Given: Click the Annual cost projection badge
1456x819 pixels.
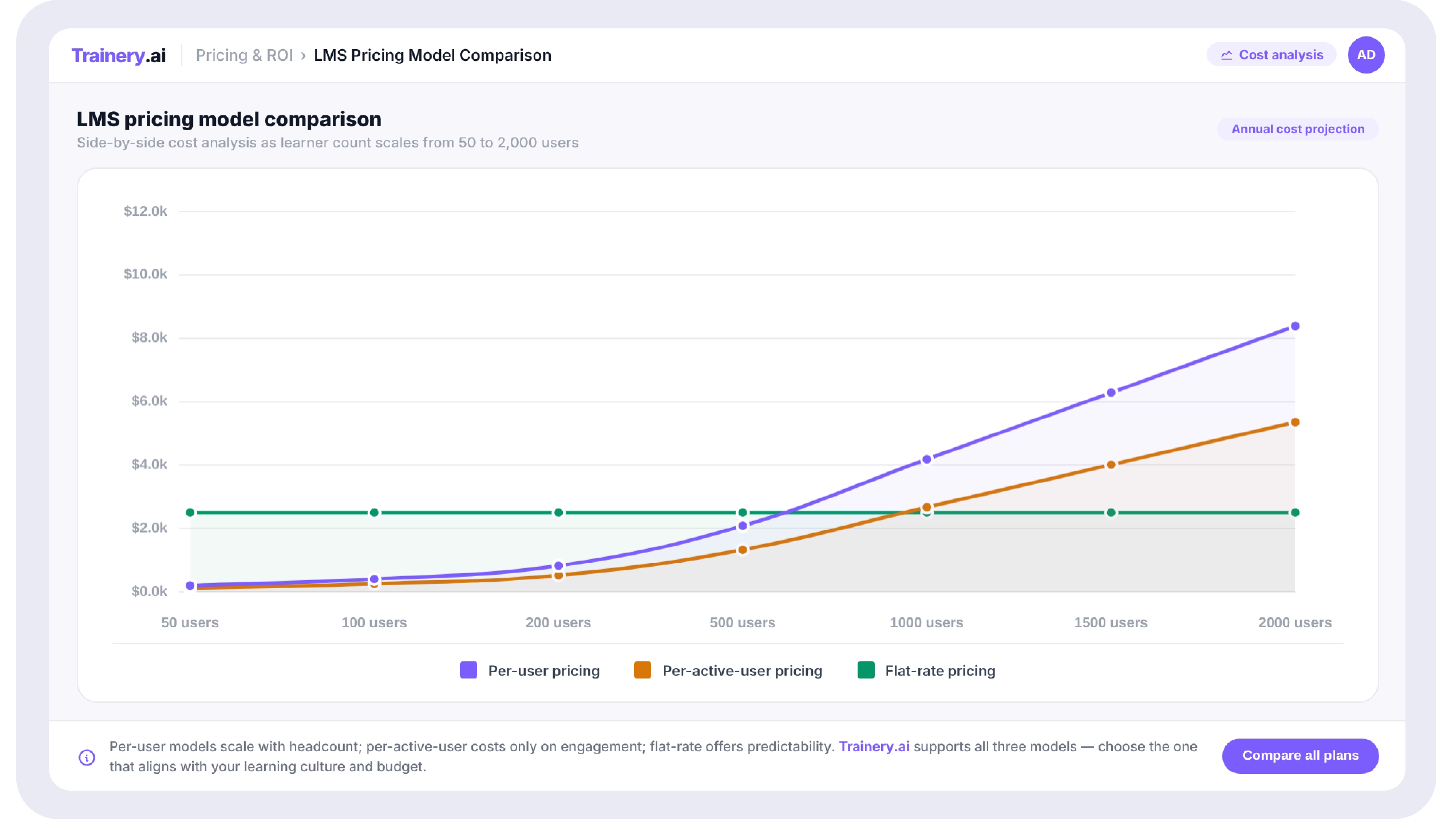Looking at the screenshot, I should (1298, 129).
